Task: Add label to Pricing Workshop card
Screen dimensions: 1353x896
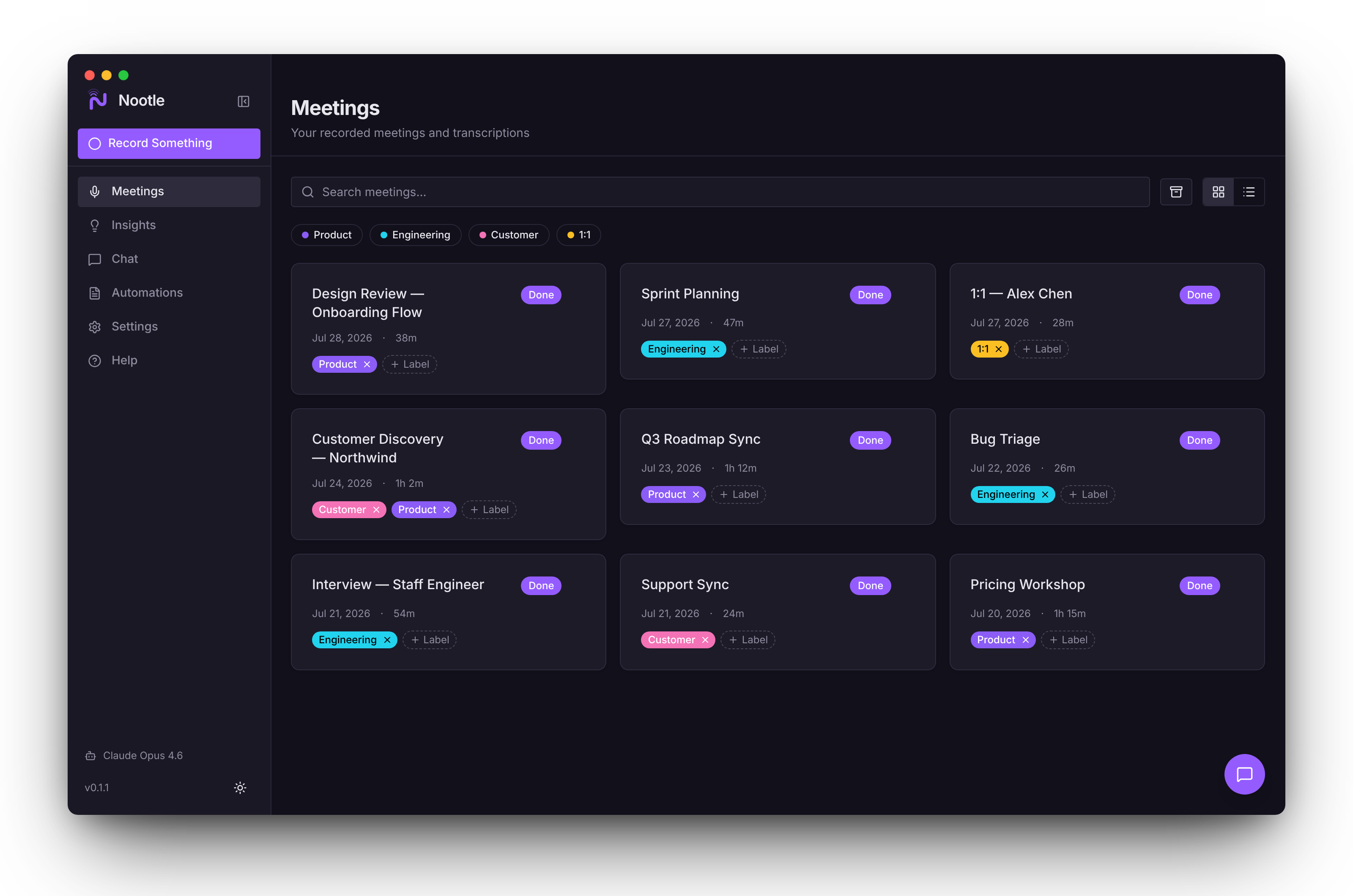Action: [x=1068, y=640]
